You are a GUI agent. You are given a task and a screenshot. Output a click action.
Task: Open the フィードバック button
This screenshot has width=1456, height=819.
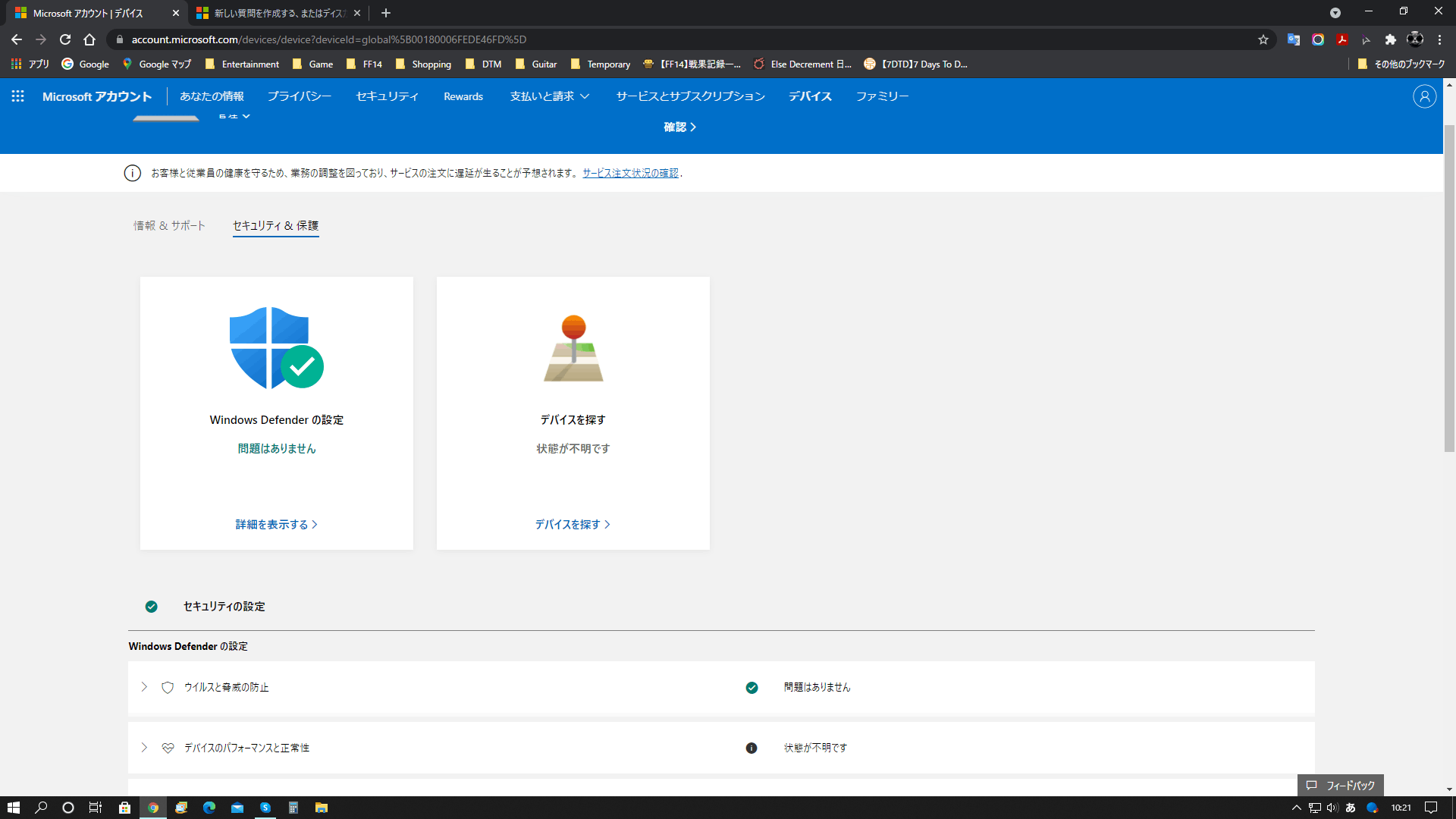tap(1341, 786)
